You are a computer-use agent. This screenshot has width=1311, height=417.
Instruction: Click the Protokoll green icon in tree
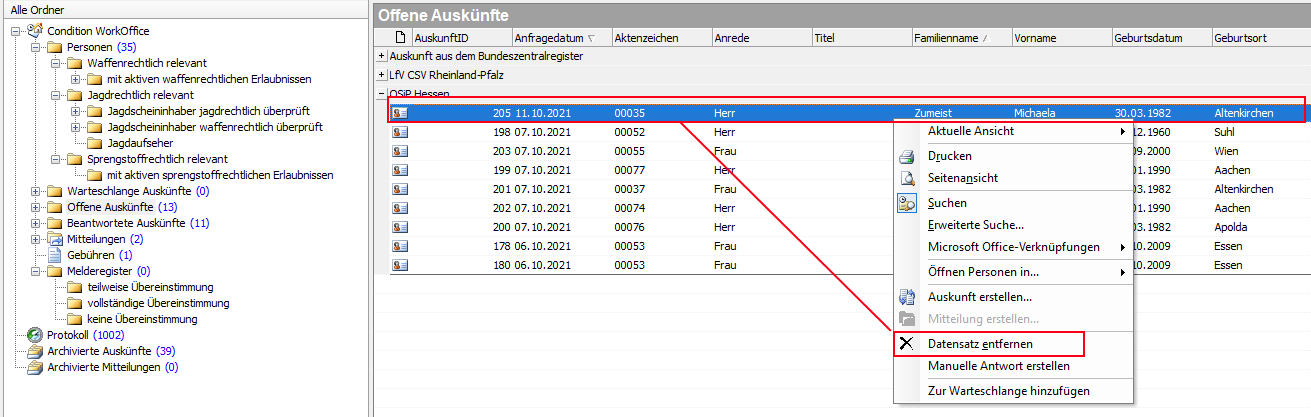pyautogui.click(x=35, y=335)
